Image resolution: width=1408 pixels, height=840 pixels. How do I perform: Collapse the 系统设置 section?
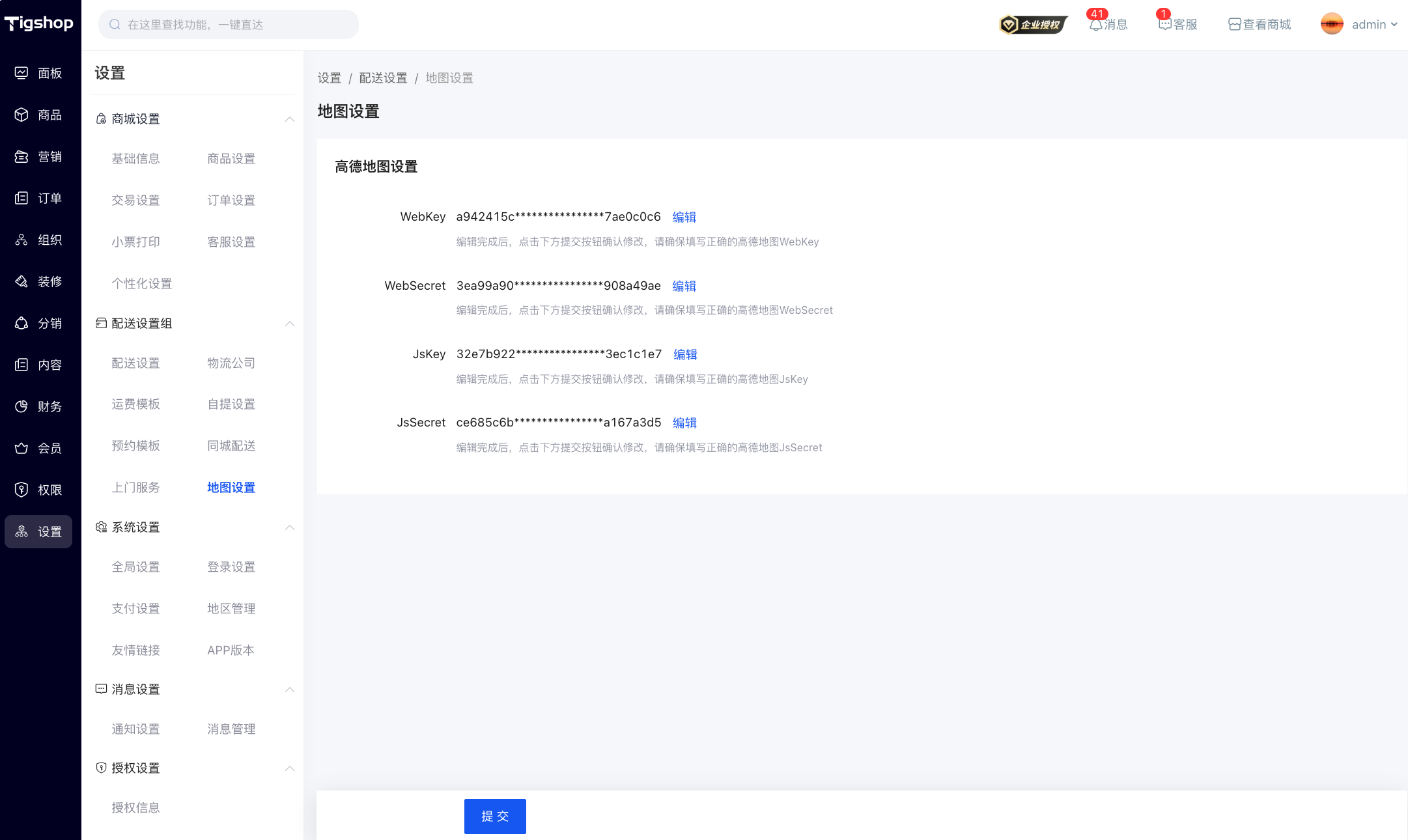tap(290, 527)
